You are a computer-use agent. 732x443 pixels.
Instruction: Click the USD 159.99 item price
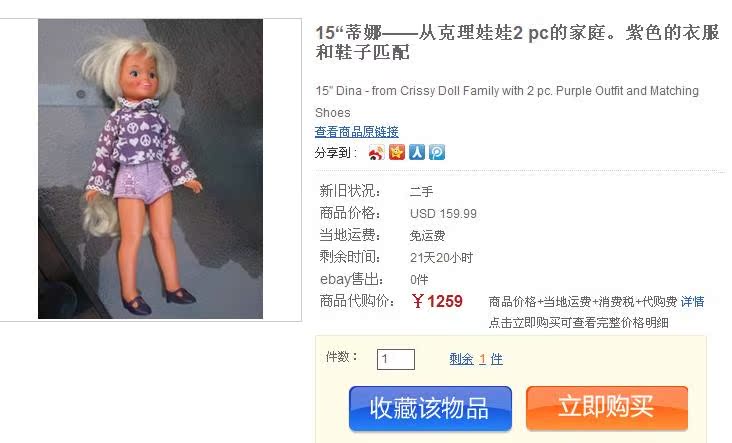(x=443, y=214)
